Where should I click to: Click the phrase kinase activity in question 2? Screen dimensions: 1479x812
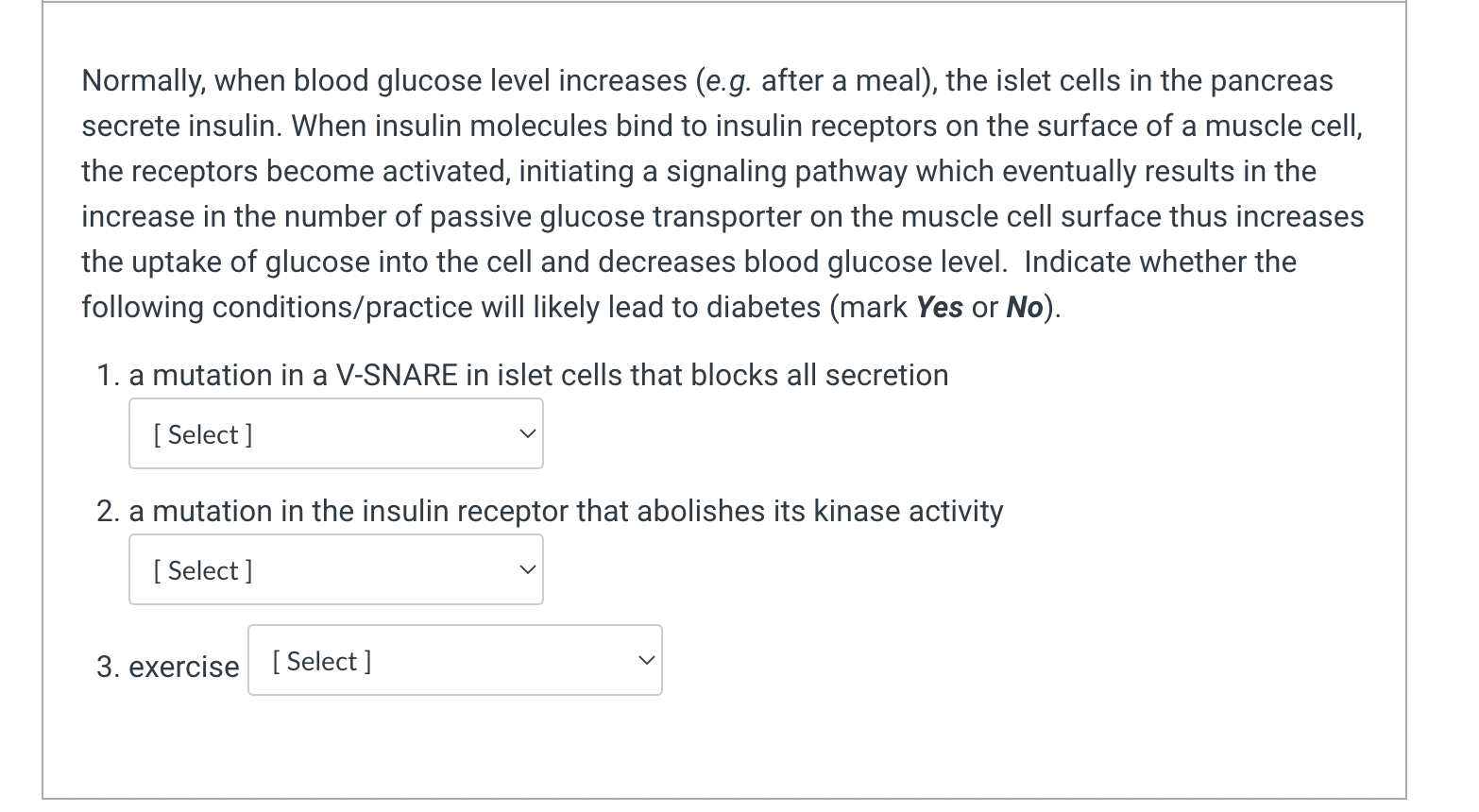[912, 511]
